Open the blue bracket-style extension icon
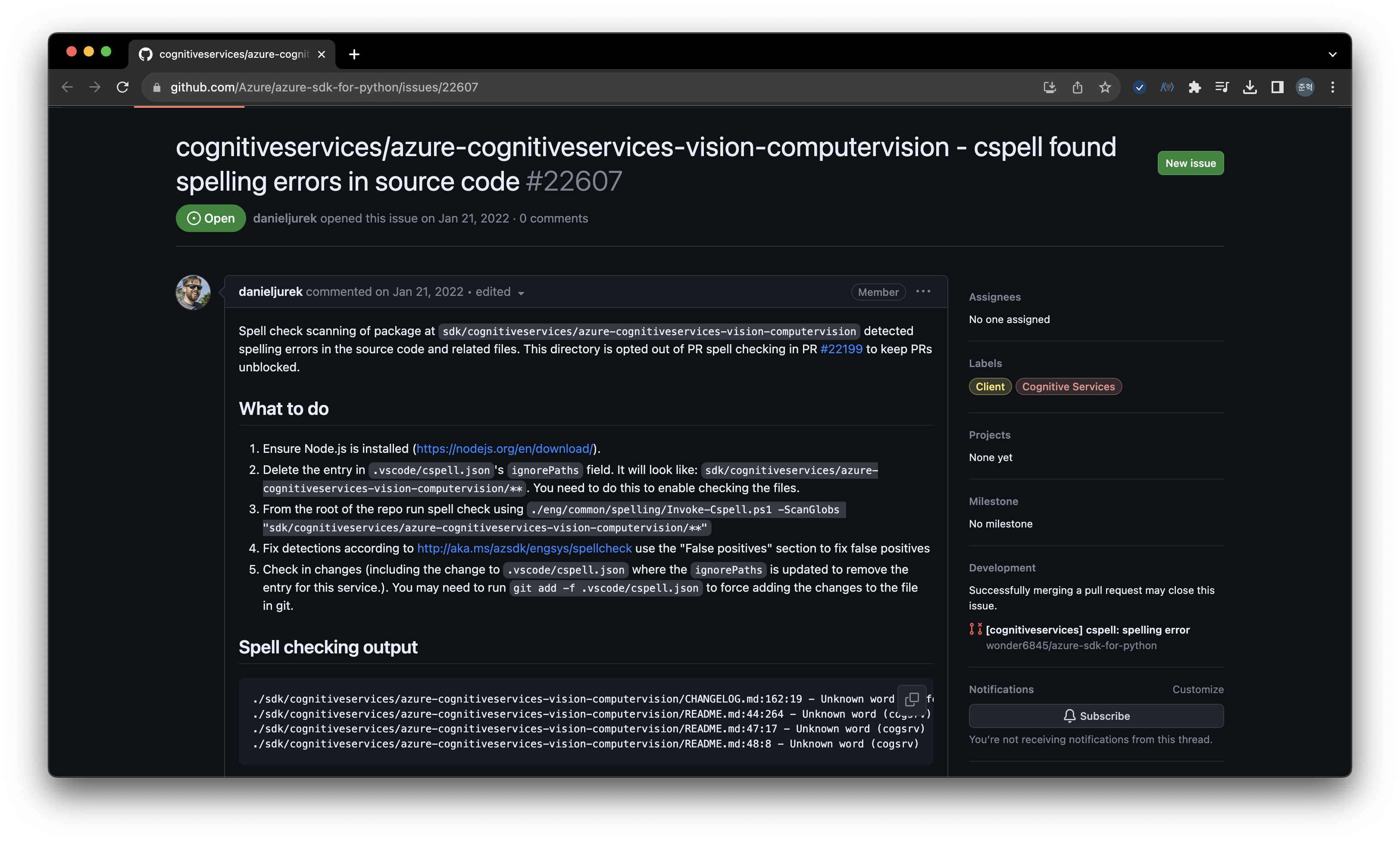This screenshot has width=1400, height=841. 1167,87
